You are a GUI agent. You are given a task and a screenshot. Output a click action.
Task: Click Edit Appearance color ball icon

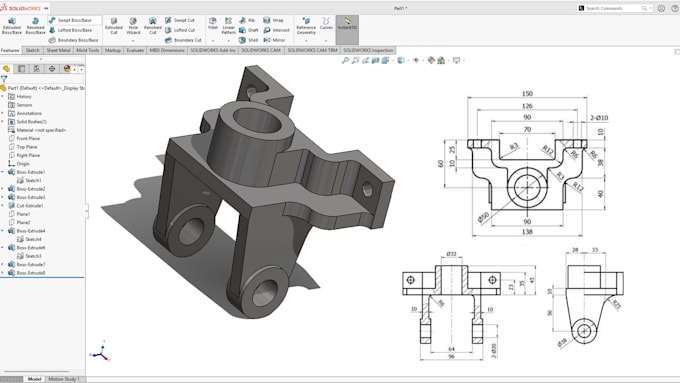[431, 60]
